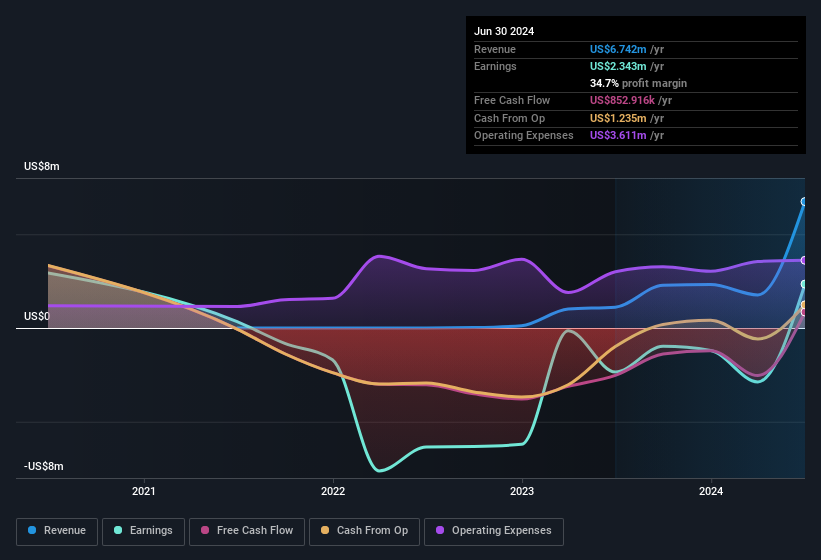Click the Revenue label in tooltip

[x=495, y=49]
